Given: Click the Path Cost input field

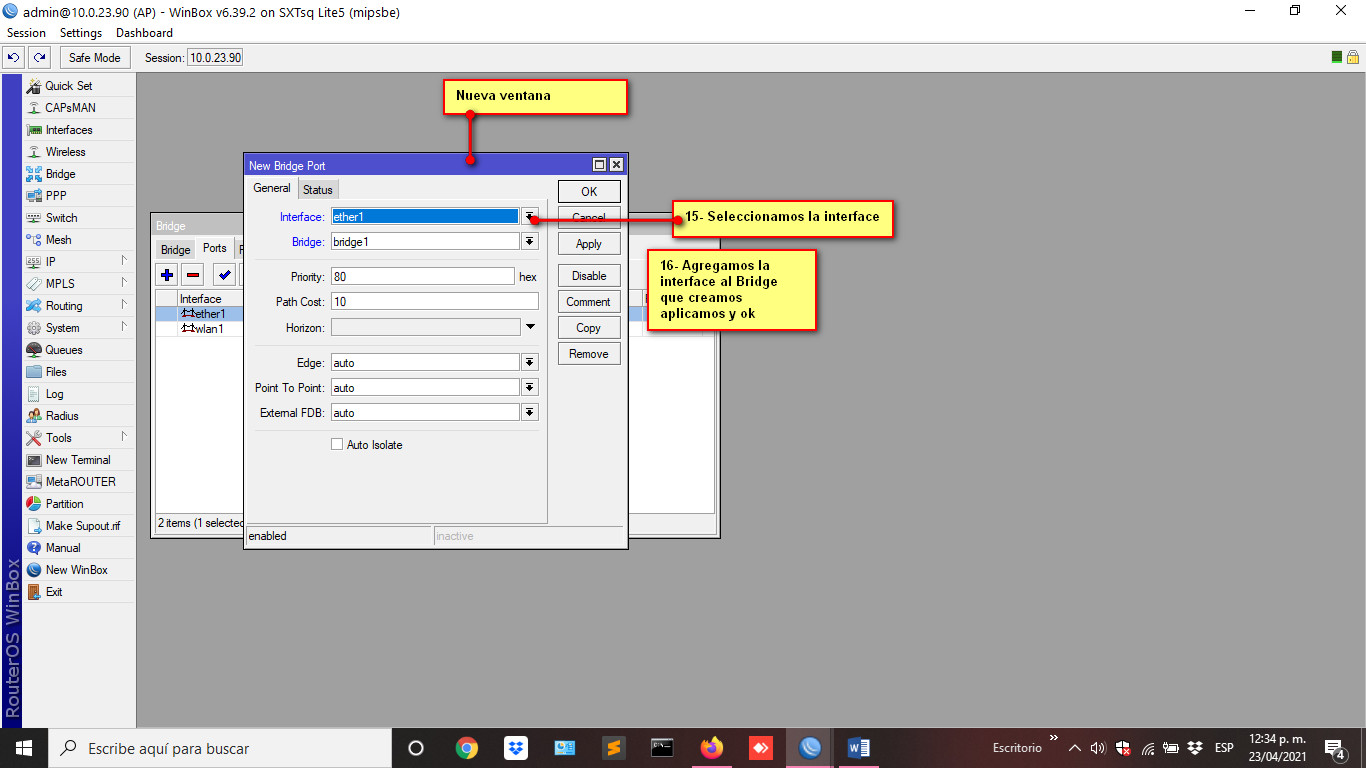Looking at the screenshot, I should [434, 301].
